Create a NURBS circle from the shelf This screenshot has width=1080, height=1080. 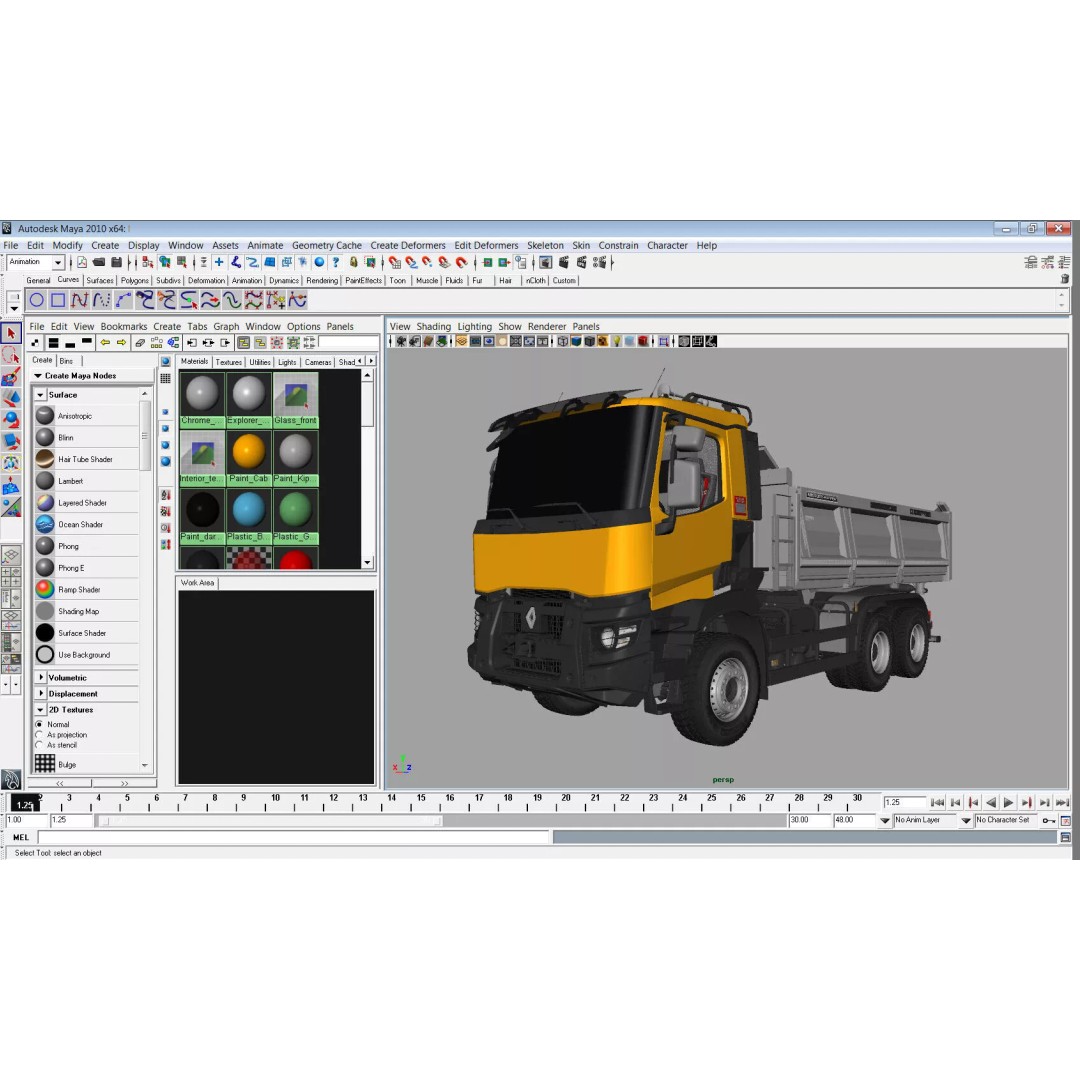pos(37,300)
